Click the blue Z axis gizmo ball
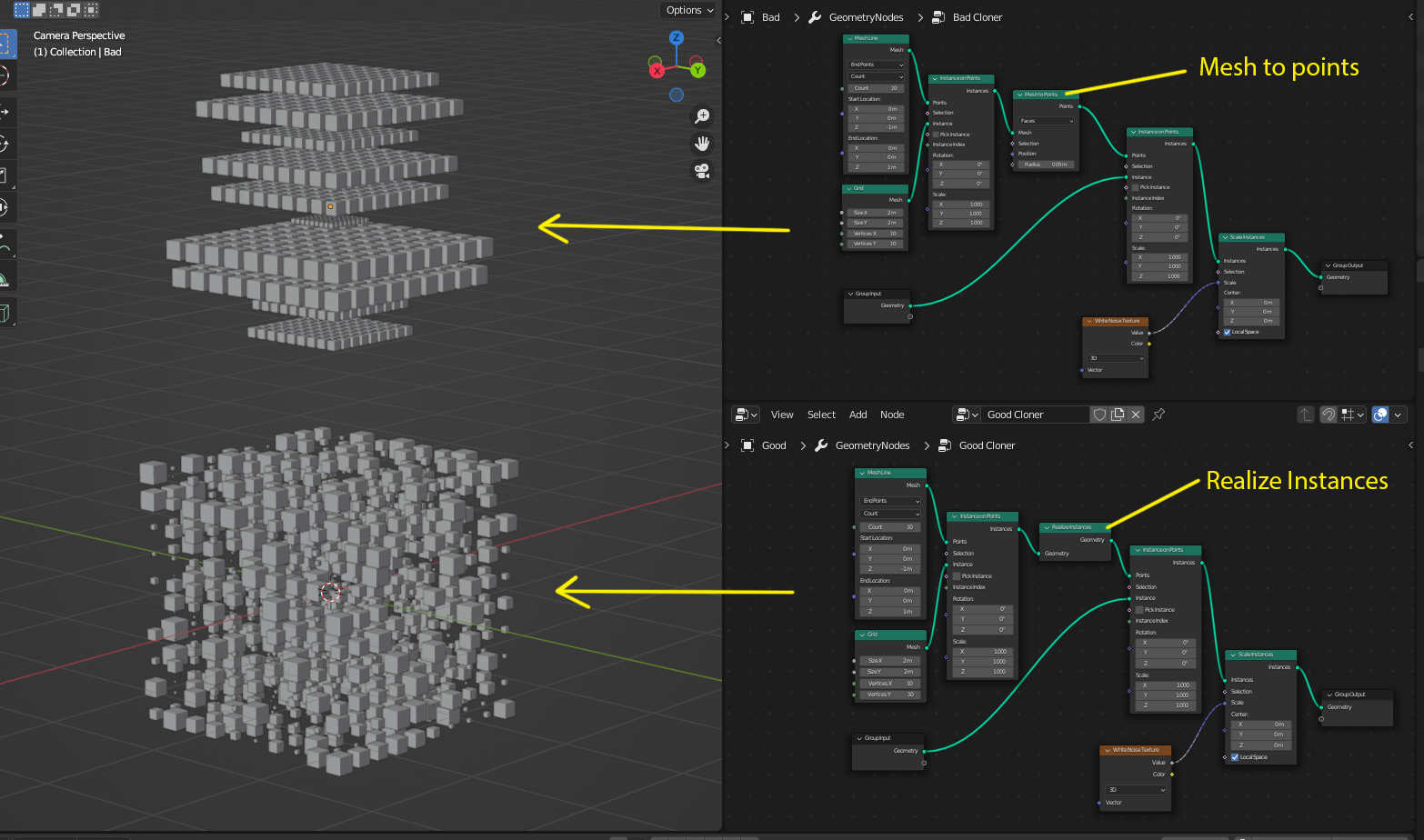1424x840 pixels. 677,37
